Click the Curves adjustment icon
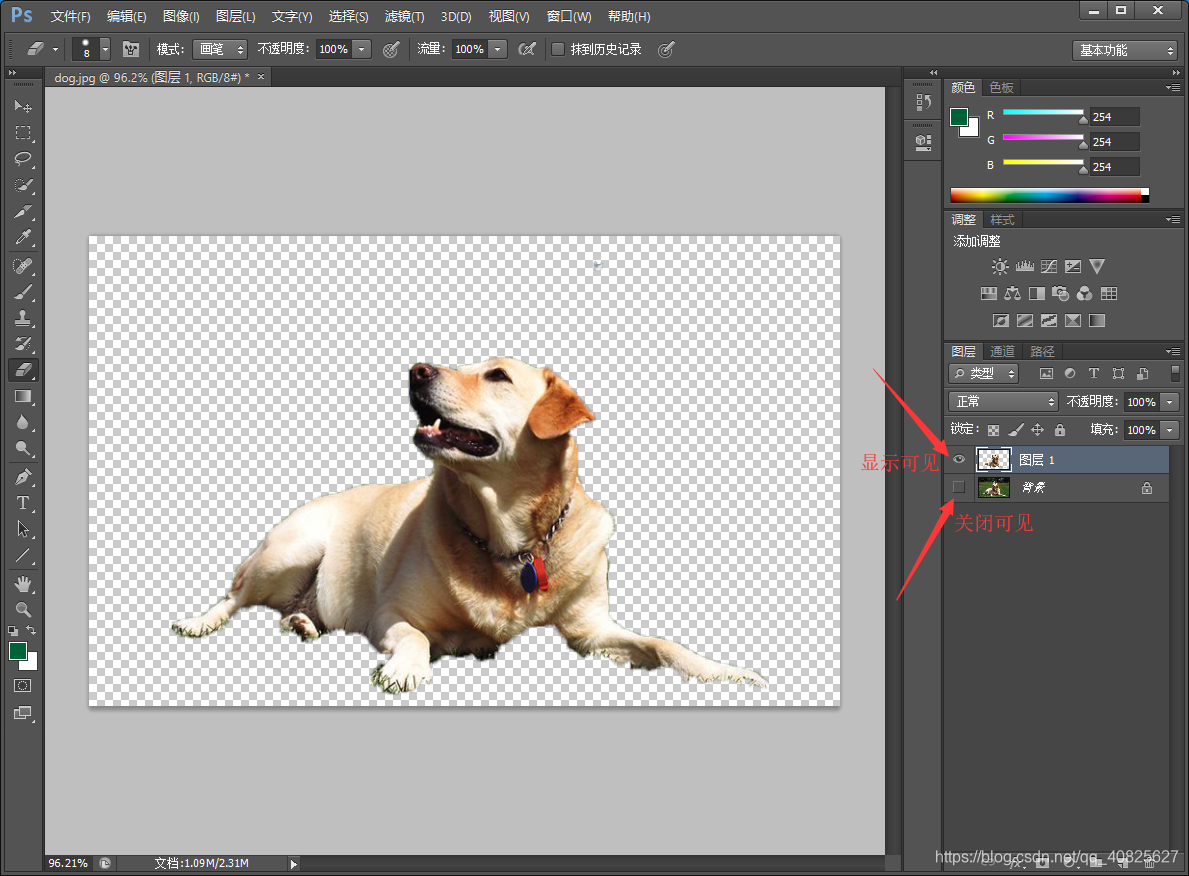Screen dimensions: 1189x876 click(x=1049, y=266)
